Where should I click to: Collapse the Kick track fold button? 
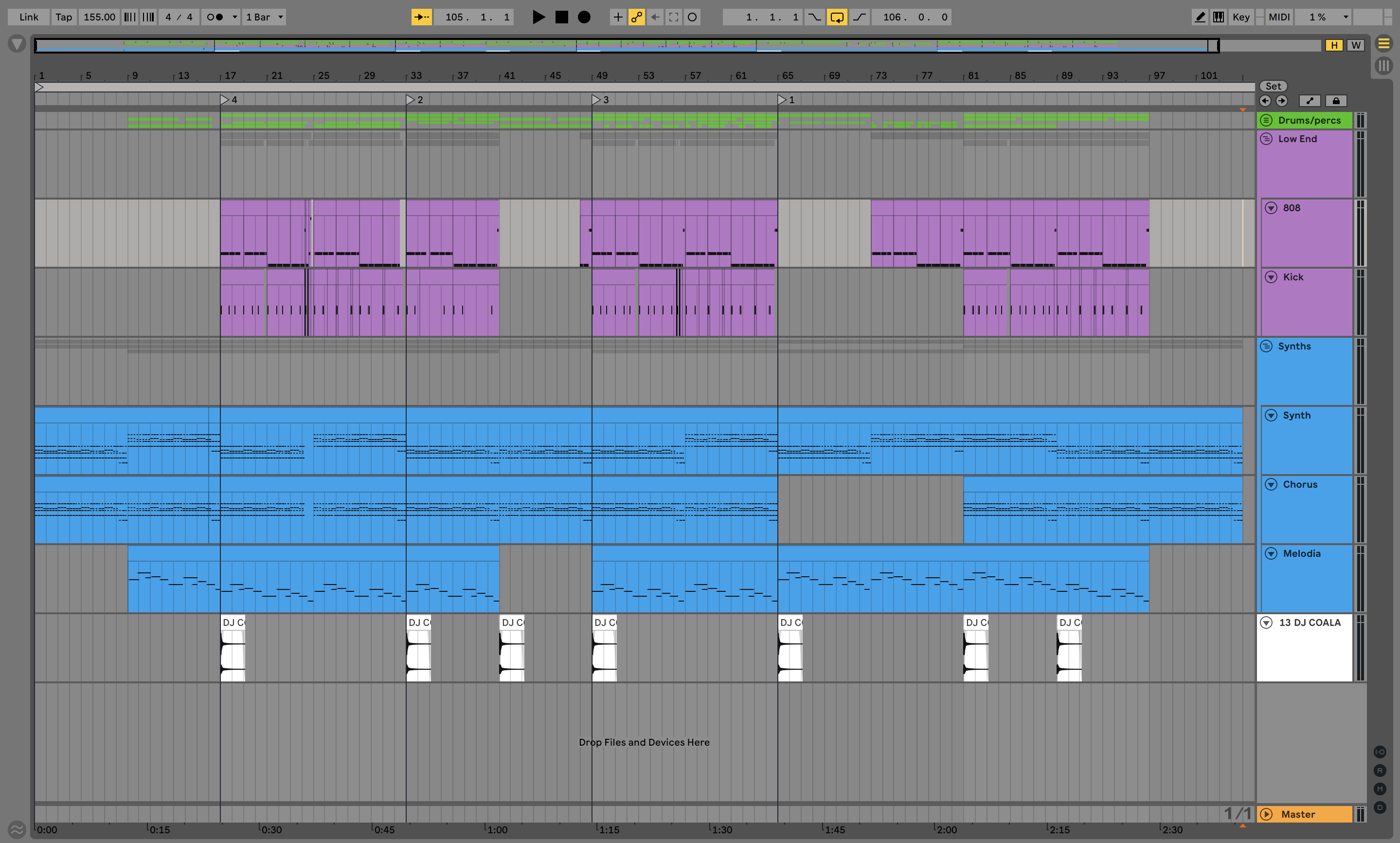[x=1271, y=277]
